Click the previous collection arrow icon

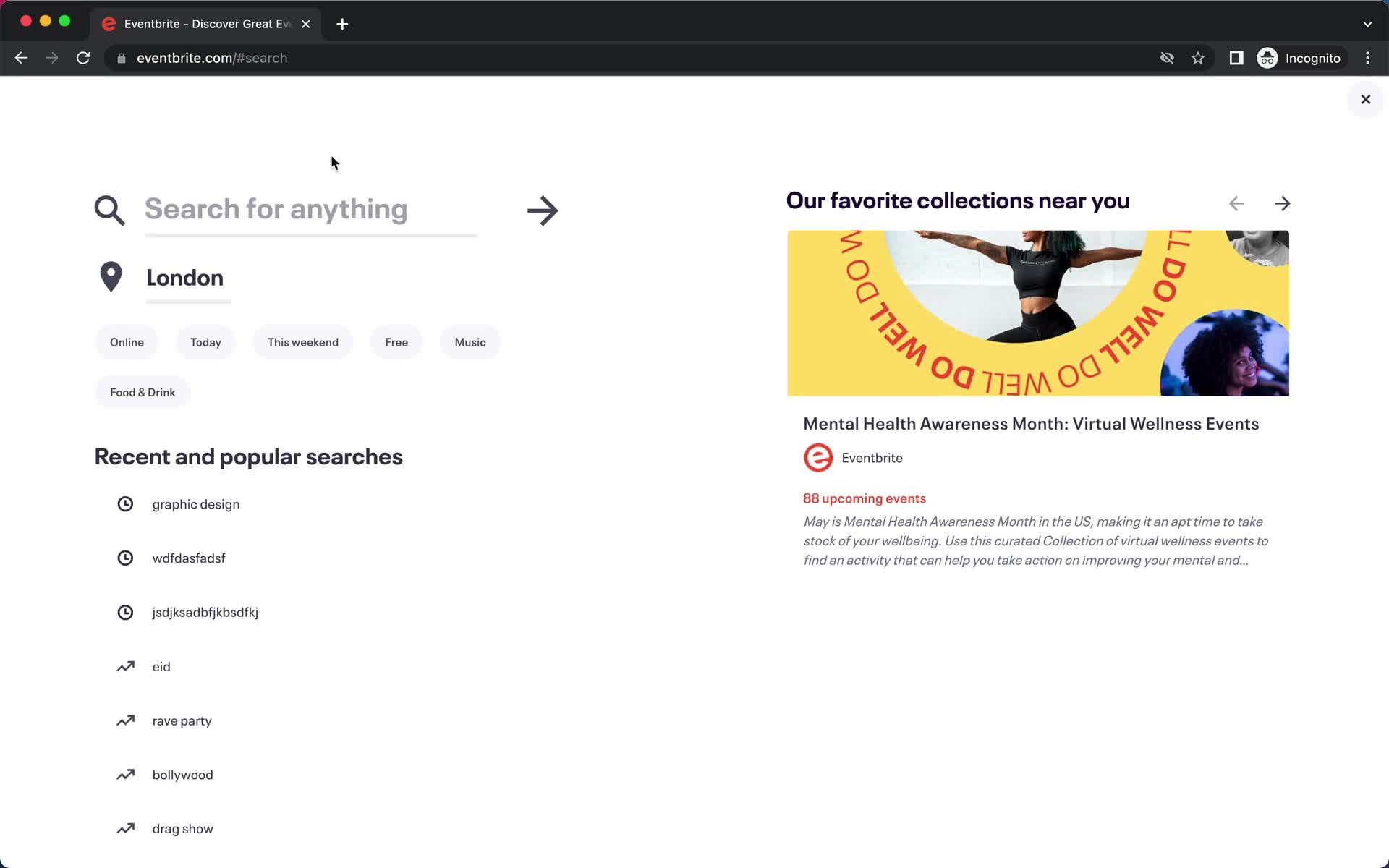coord(1237,203)
